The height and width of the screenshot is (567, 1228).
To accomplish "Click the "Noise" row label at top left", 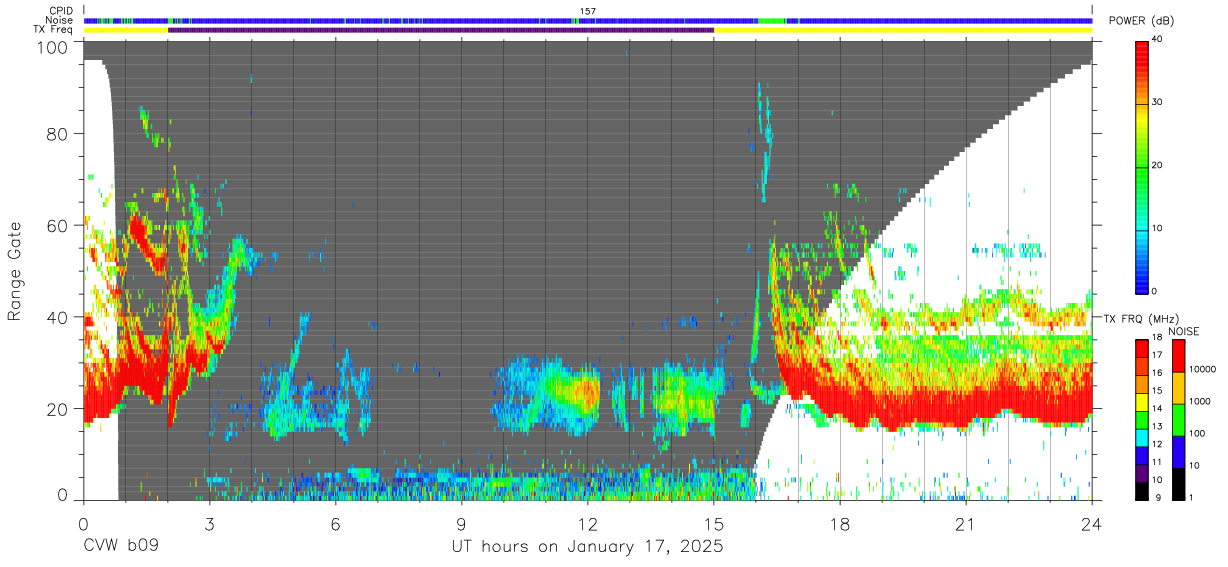I will (x=61, y=20).
